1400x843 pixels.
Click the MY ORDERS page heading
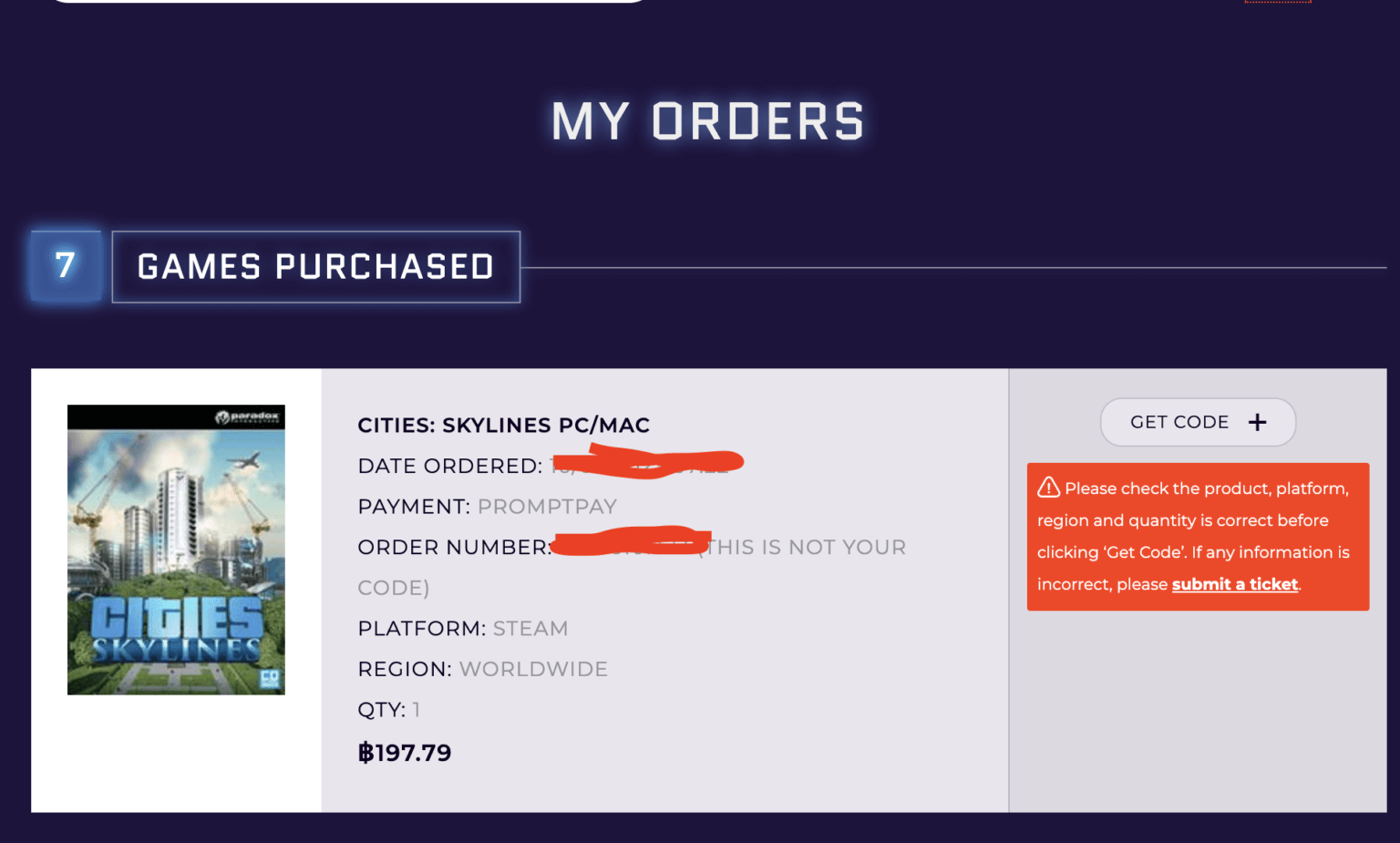pos(707,121)
